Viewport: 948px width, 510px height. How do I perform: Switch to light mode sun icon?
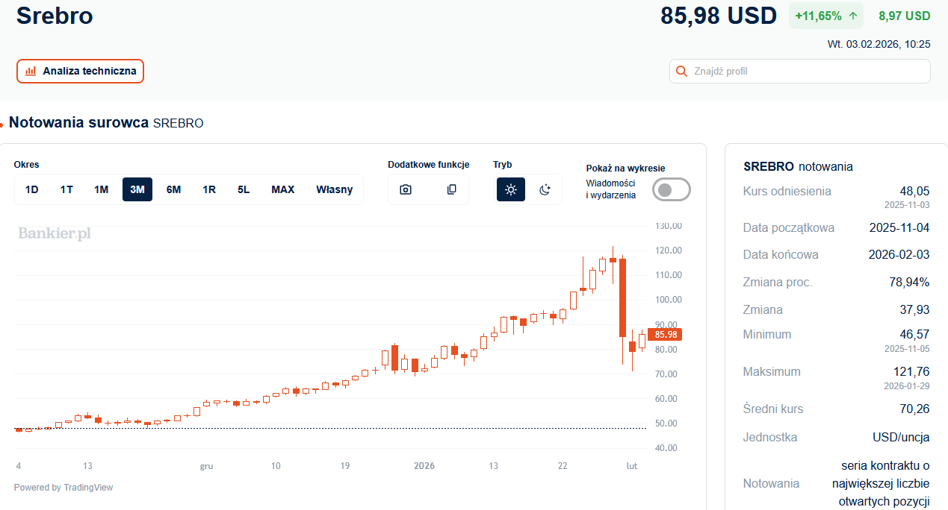click(511, 190)
